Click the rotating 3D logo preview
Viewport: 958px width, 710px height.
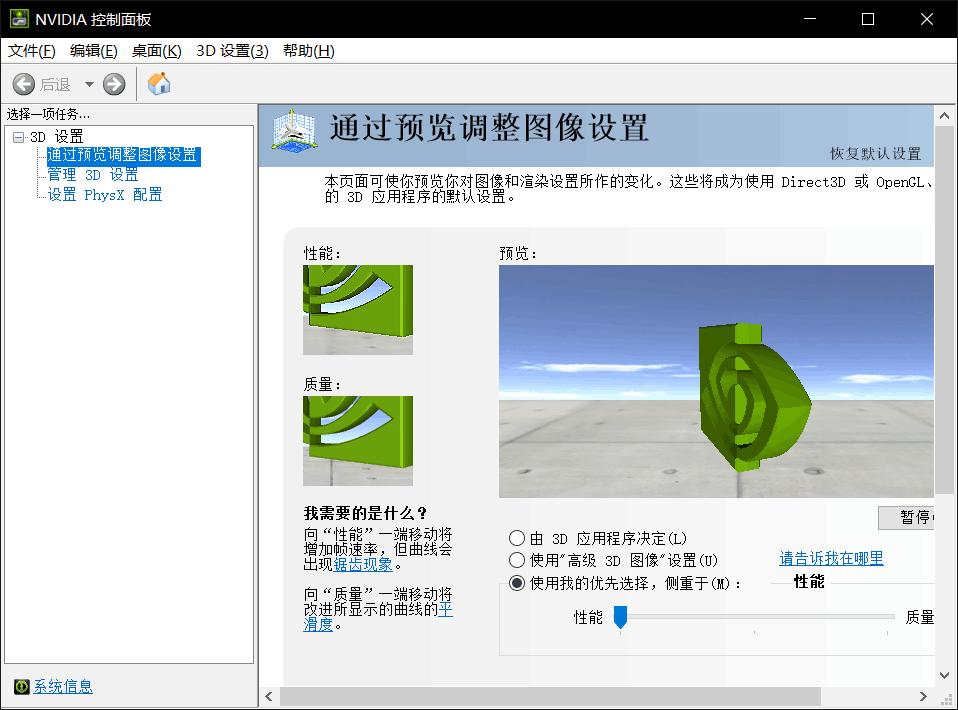click(x=716, y=381)
